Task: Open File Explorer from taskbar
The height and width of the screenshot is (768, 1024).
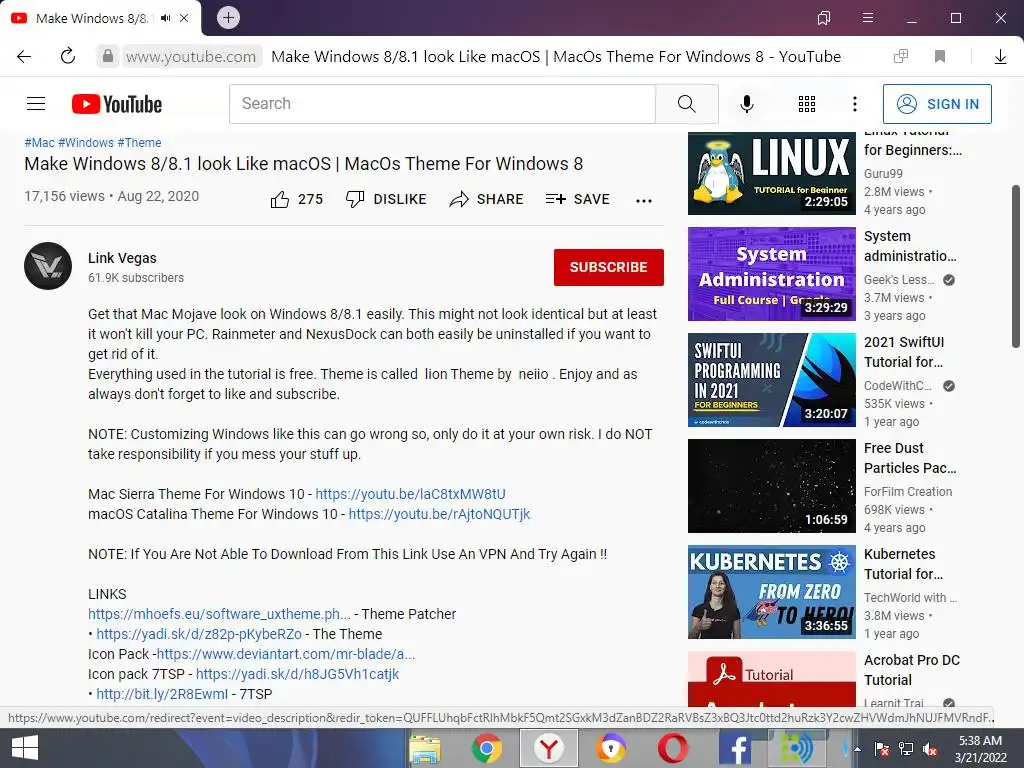Action: coord(424,748)
